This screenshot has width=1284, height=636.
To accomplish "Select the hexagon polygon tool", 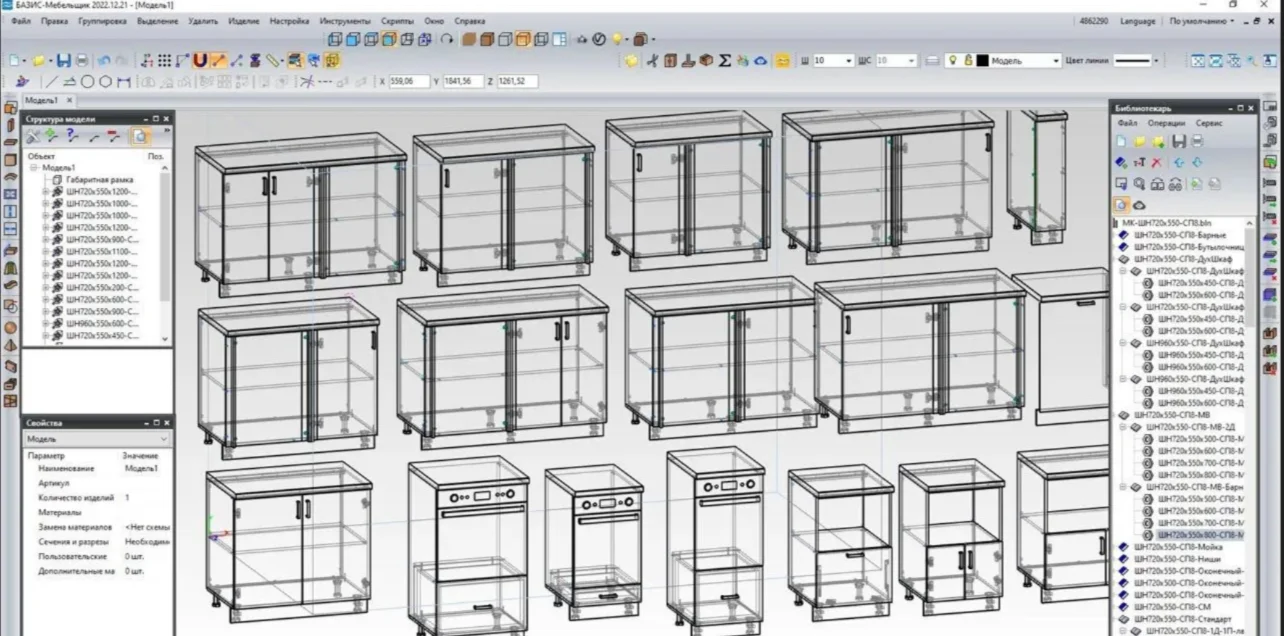I will tap(106, 82).
